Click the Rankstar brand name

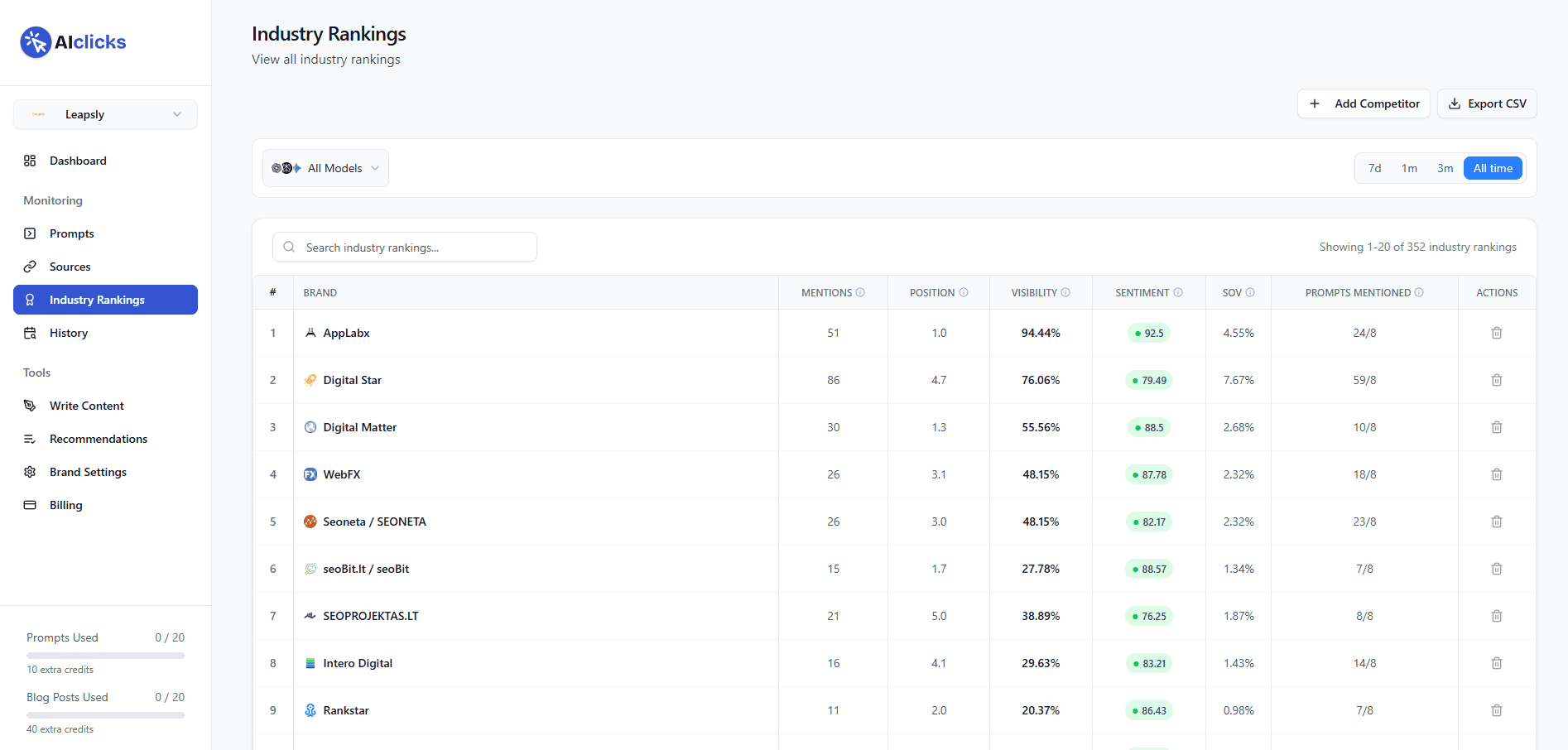346,710
